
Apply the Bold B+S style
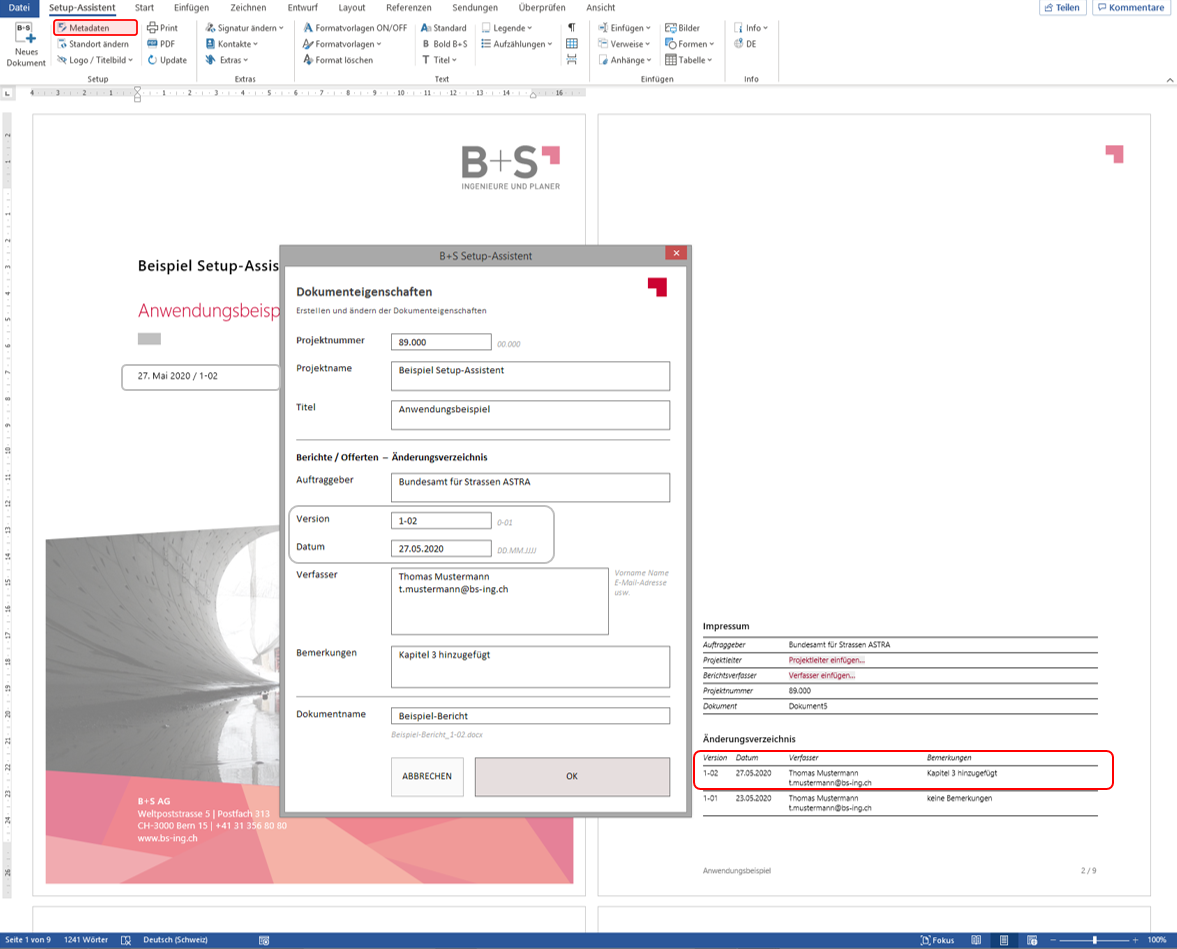[444, 44]
